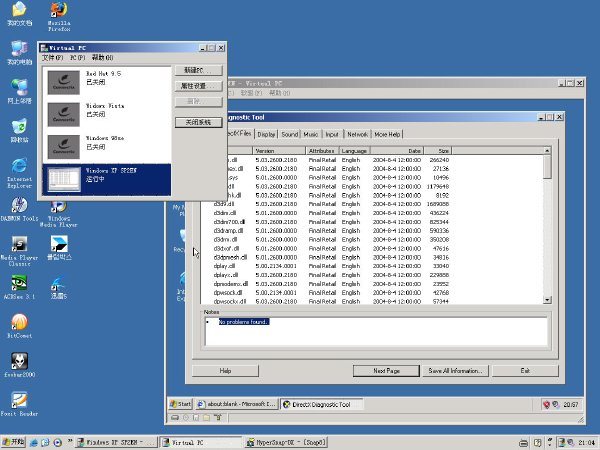
Task: Select the running Windows XP SP2EN machine
Action: (107, 179)
